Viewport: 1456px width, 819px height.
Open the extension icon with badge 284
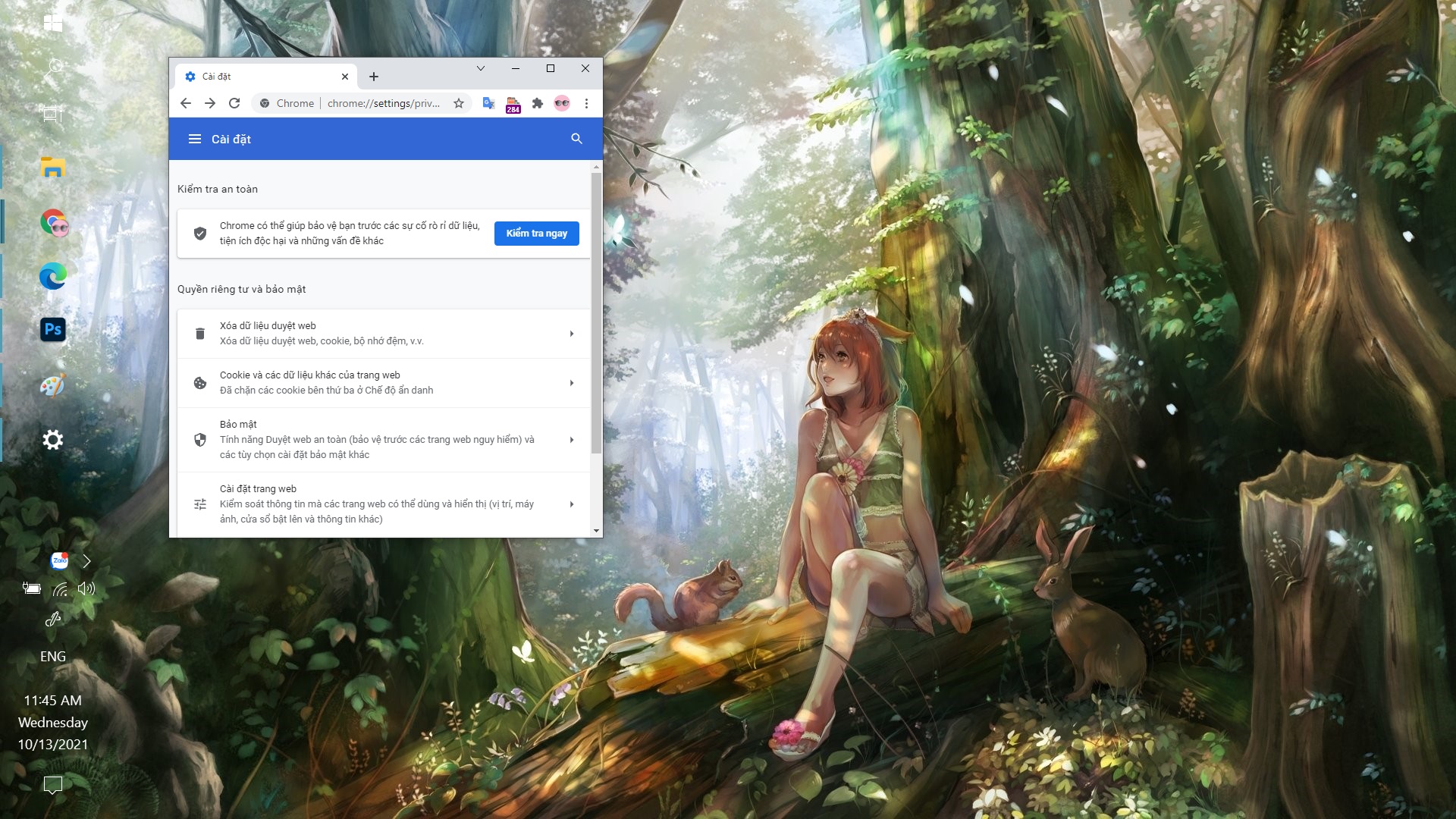click(513, 105)
